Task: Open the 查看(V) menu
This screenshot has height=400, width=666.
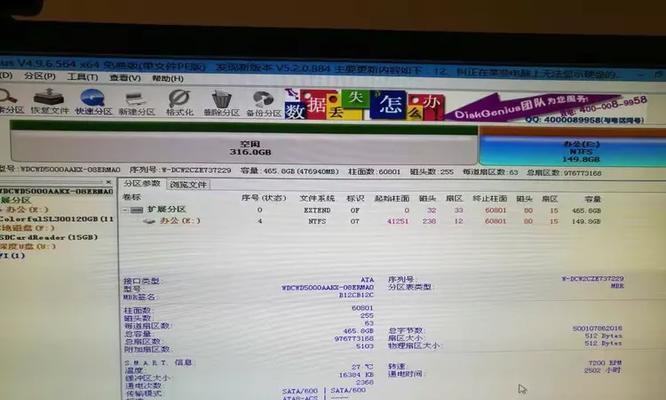Action: pos(125,78)
